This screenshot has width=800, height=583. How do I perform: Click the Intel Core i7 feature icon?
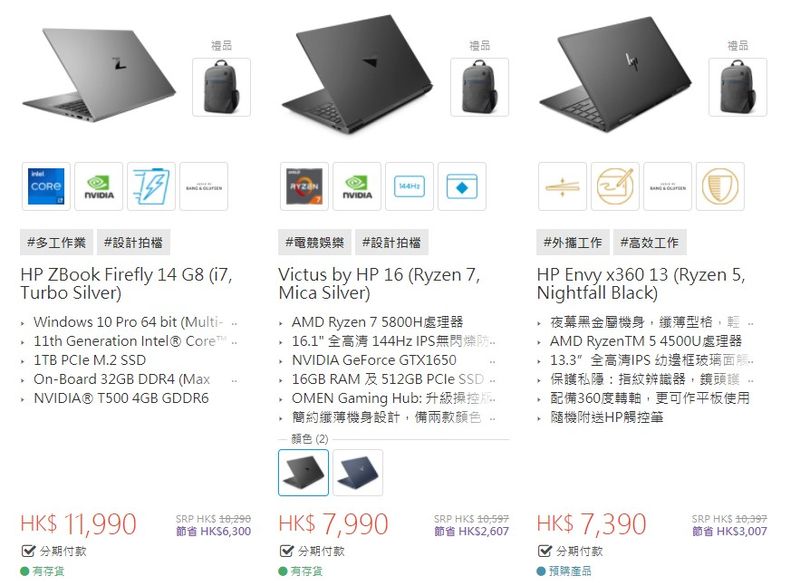tap(46, 186)
